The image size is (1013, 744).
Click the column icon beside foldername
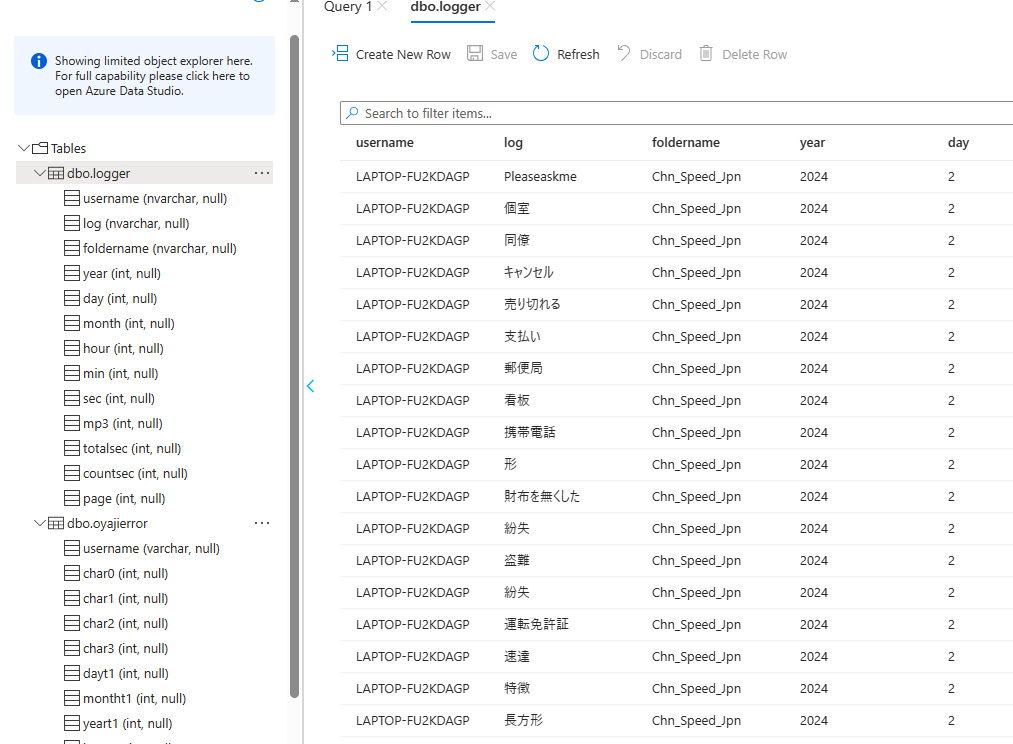click(x=72, y=248)
